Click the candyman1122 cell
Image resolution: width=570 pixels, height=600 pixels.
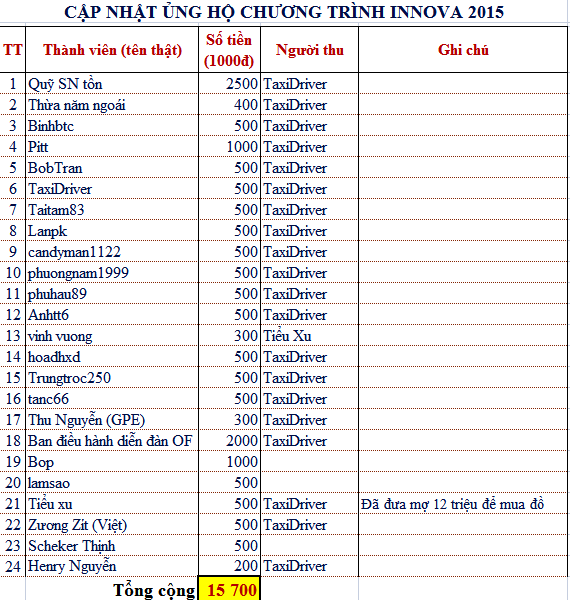(112, 251)
